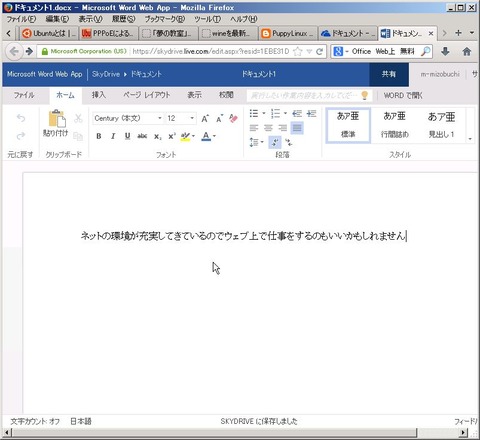Open the ページ レイアウト ribbon tab
The image size is (480, 440).
tap(147, 95)
